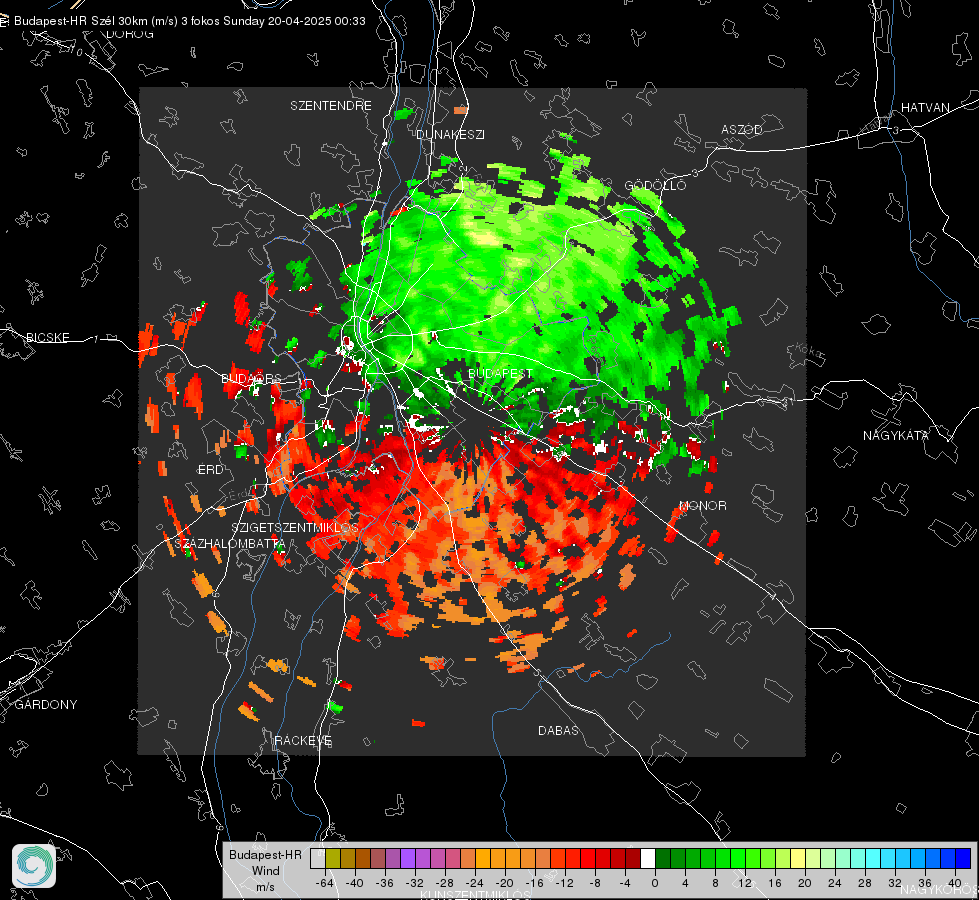Click the 28 value on legend scale
This screenshot has width=979, height=900.
click(865, 883)
